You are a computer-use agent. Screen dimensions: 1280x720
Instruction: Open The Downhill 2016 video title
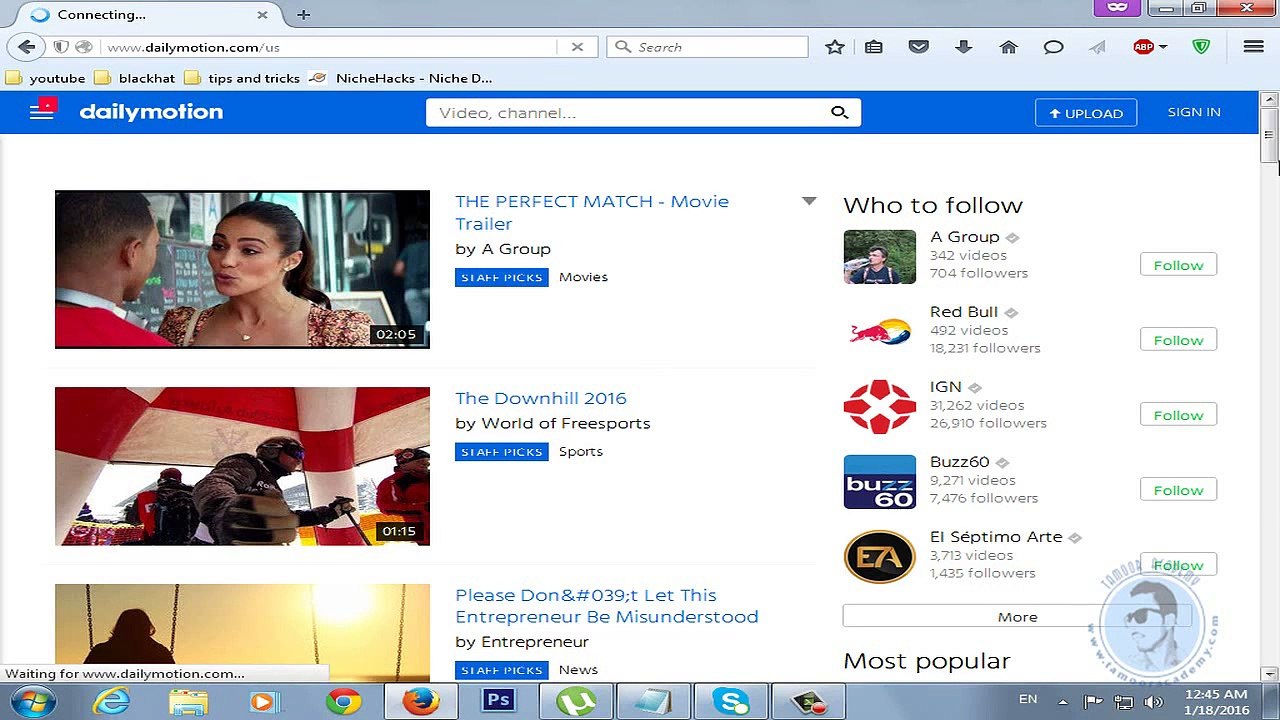click(x=541, y=398)
